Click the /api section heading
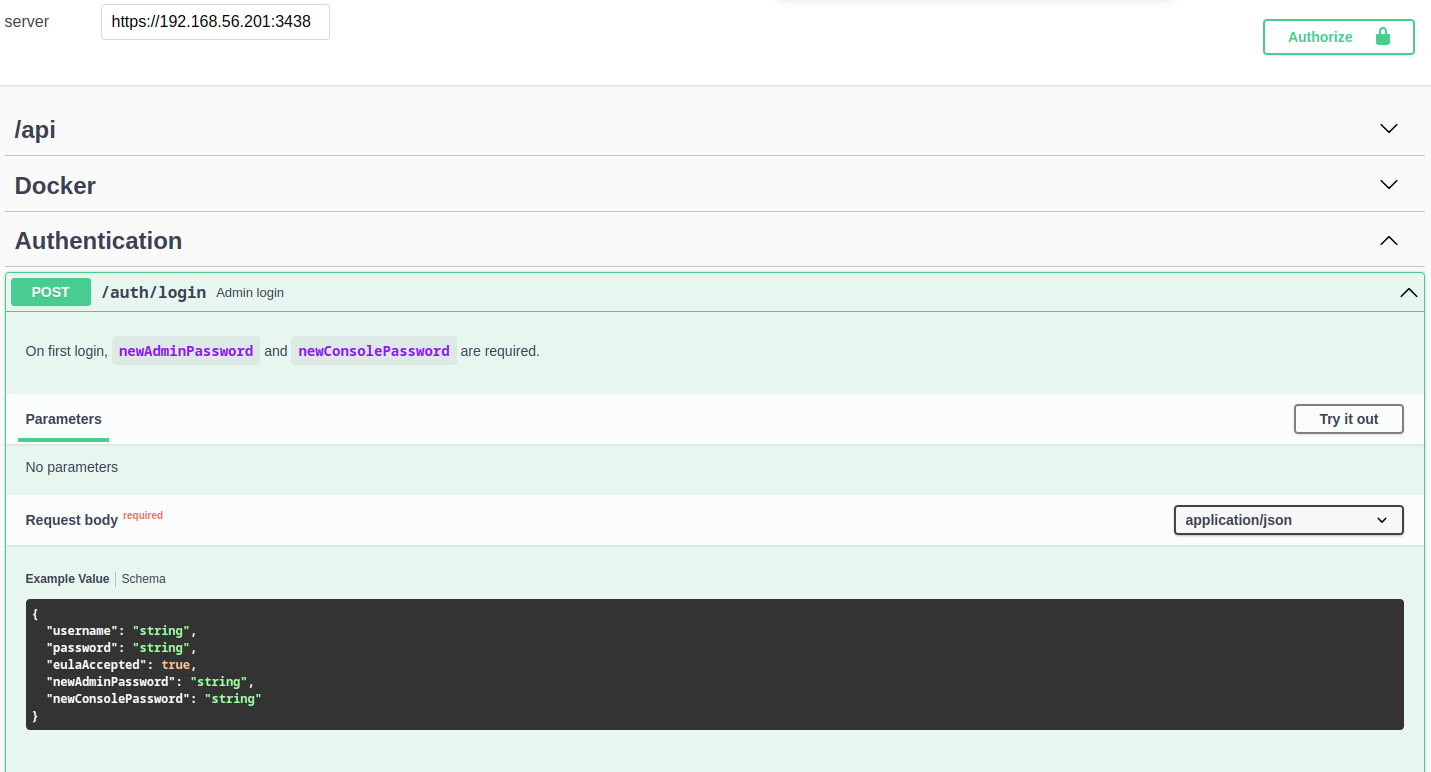Screen dimensions: 1431x772 tap(35, 130)
